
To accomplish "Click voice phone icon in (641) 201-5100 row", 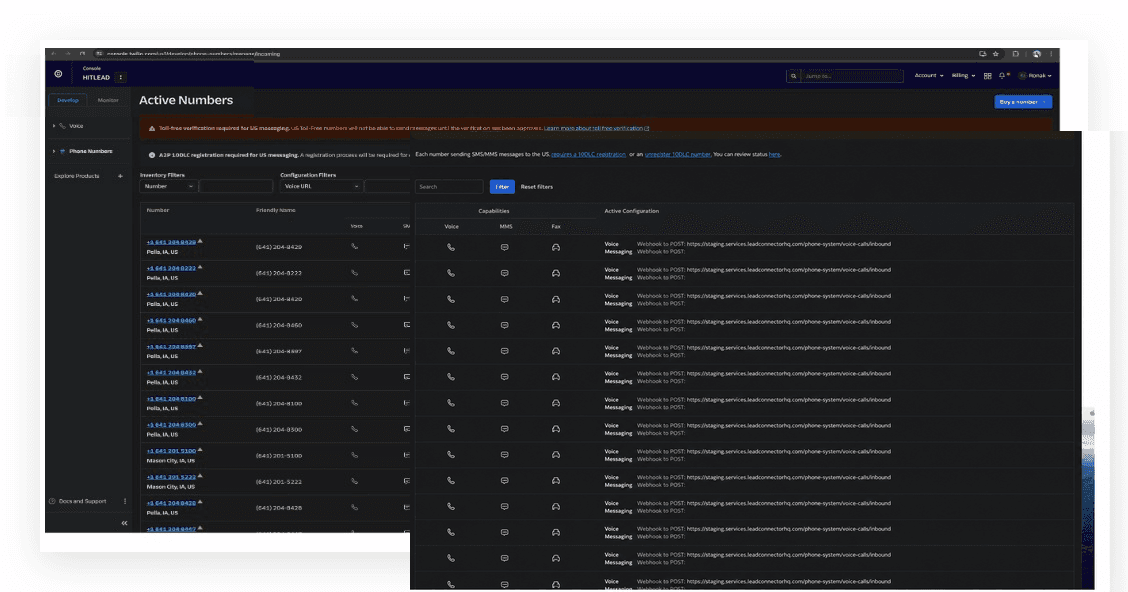I will [354, 455].
